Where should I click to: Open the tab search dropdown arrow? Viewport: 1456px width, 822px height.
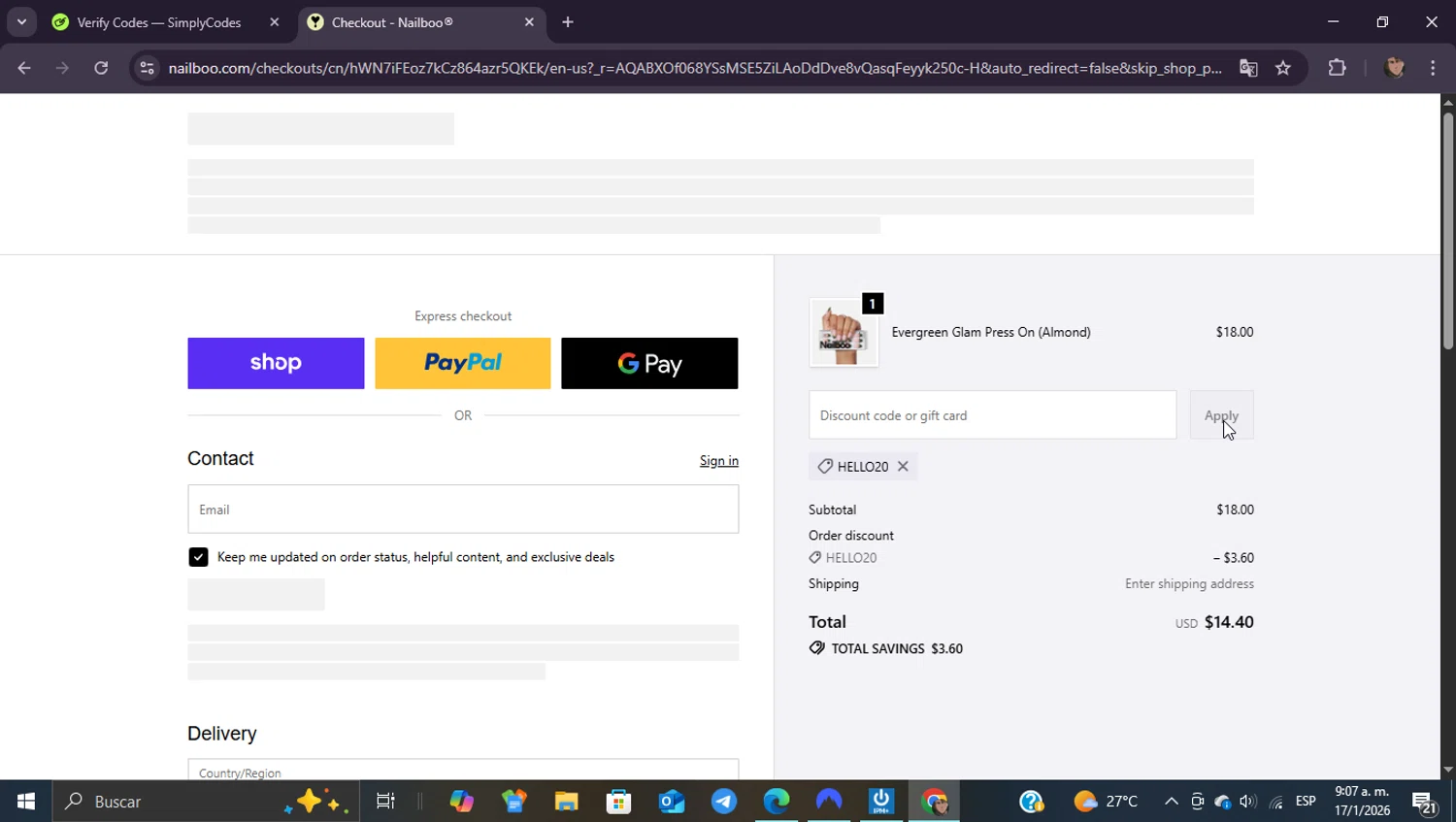click(x=21, y=22)
